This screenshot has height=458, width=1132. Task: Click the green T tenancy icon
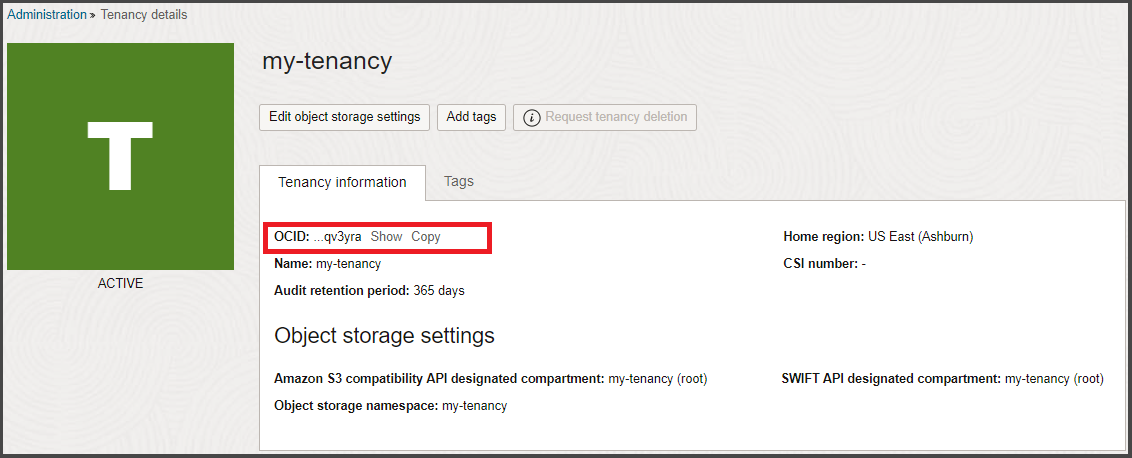pos(120,156)
